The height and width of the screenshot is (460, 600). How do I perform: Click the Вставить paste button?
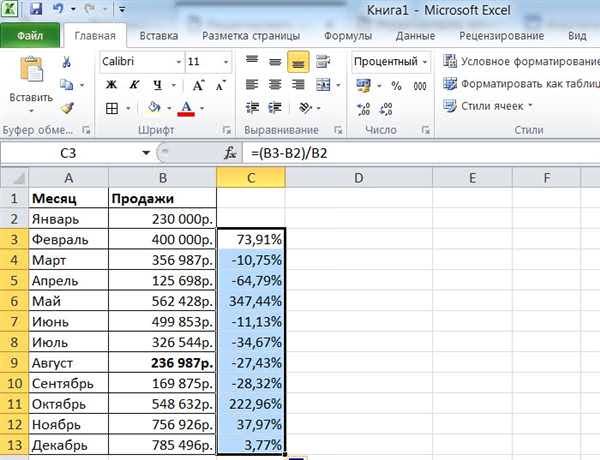tap(31, 84)
